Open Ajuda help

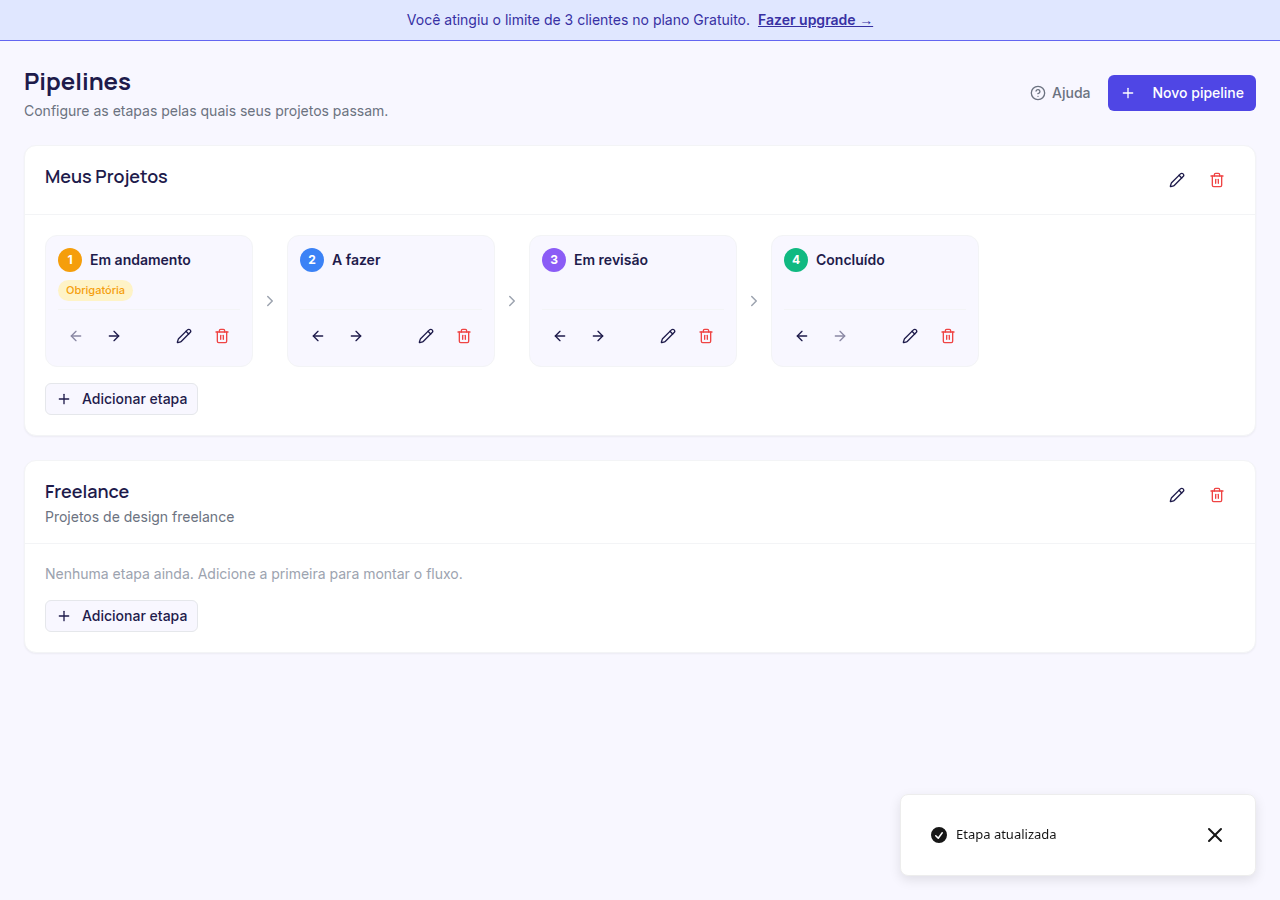tap(1060, 93)
